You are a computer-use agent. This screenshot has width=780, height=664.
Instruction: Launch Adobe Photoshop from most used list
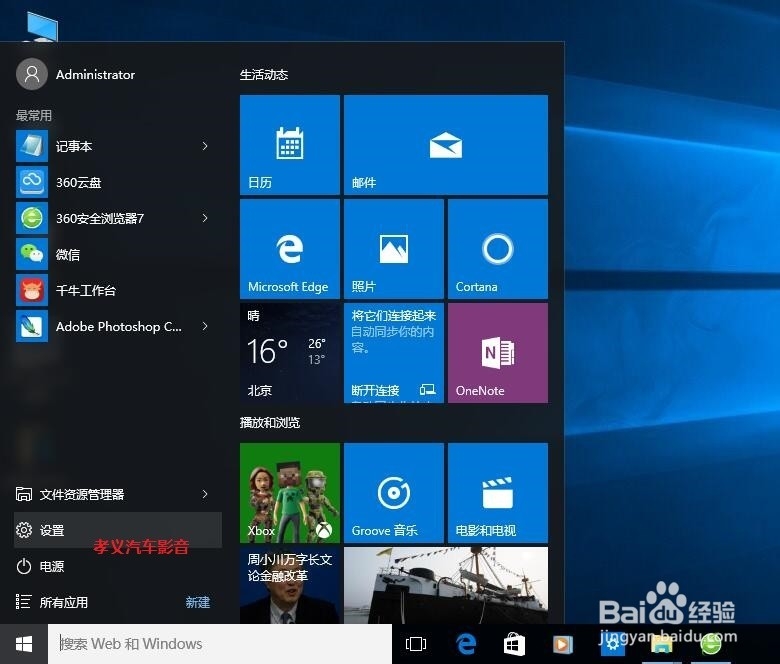click(118, 327)
